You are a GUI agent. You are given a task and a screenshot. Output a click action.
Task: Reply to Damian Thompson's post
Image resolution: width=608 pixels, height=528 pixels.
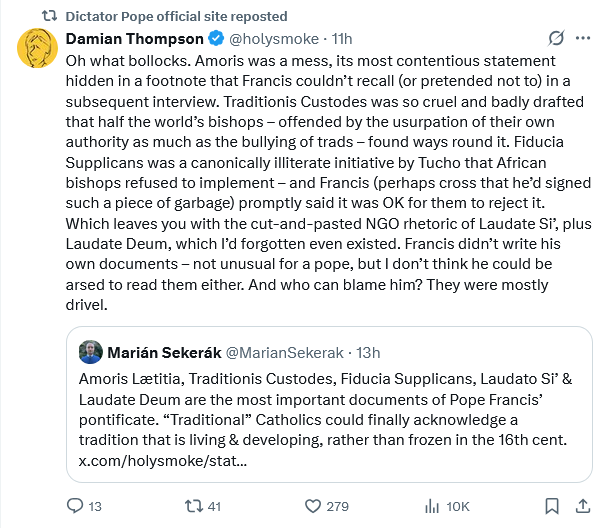tap(76, 506)
